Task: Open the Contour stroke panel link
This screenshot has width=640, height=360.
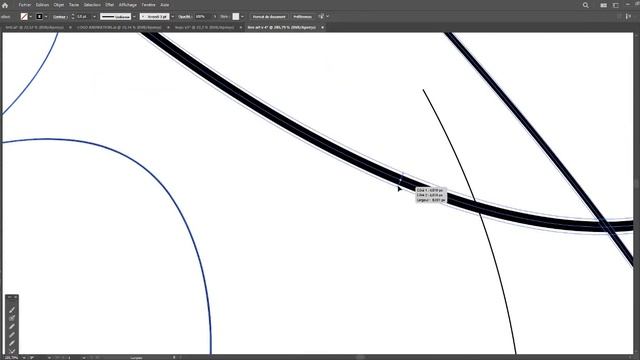Action: coord(60,17)
